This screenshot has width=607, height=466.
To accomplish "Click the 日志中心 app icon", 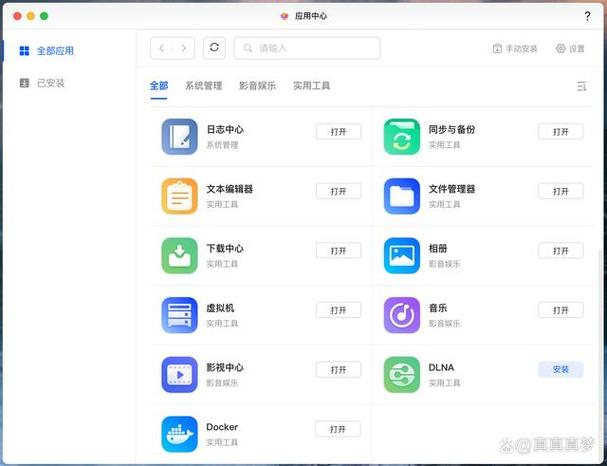I will pos(179,137).
